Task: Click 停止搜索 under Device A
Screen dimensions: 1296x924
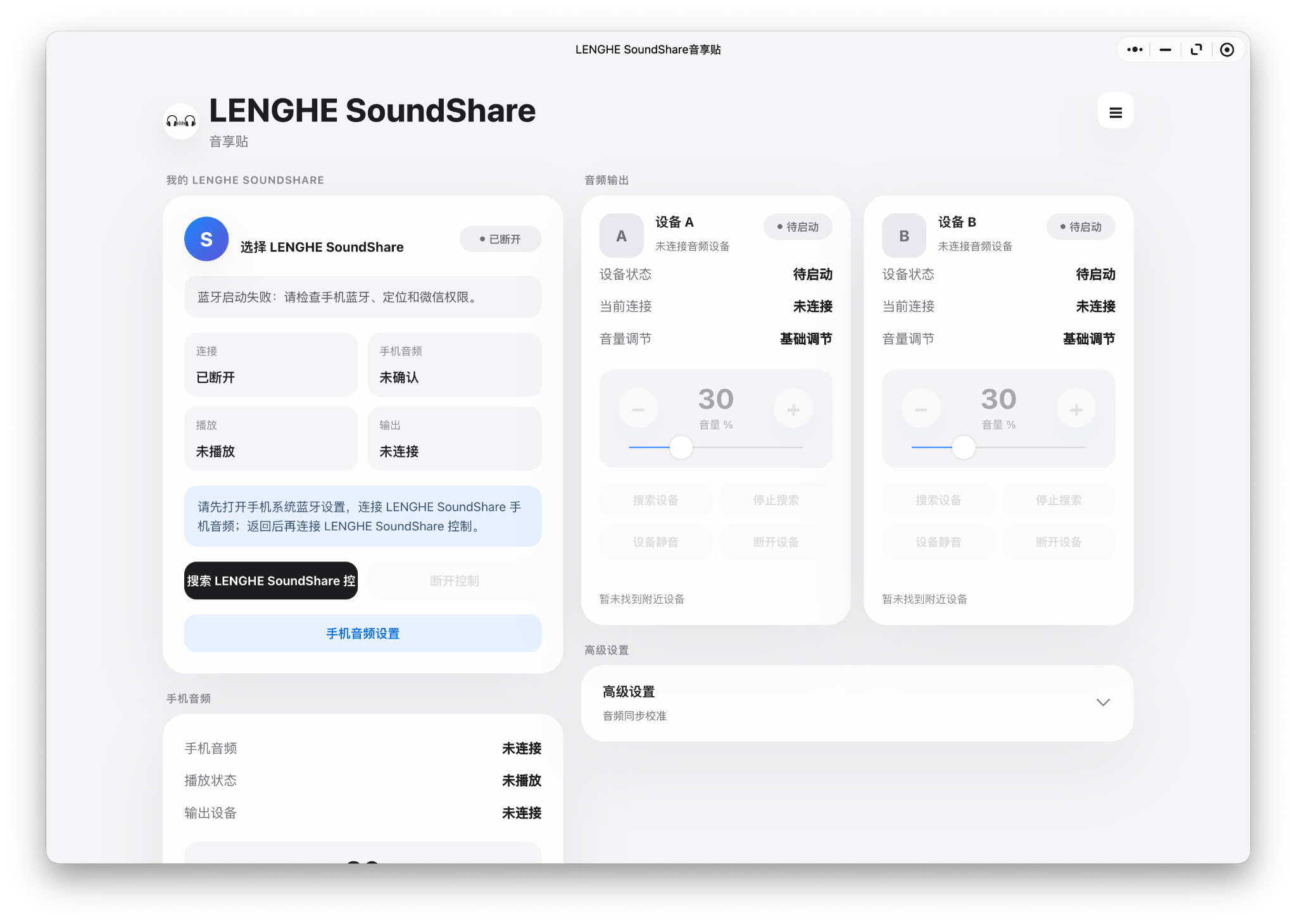Action: point(776,500)
